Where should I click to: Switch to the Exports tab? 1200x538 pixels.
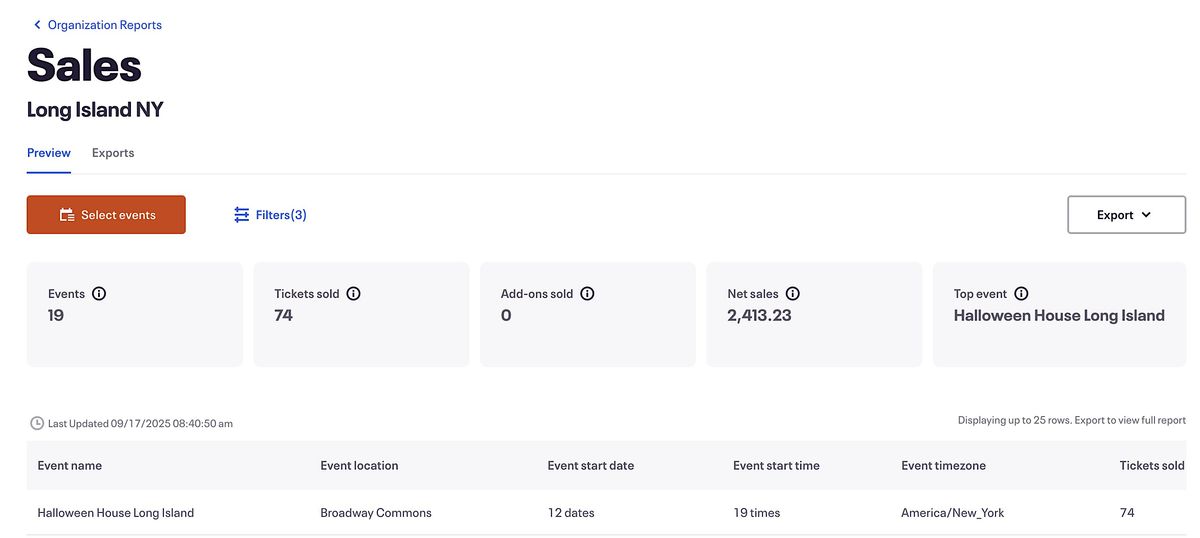[x=113, y=153]
